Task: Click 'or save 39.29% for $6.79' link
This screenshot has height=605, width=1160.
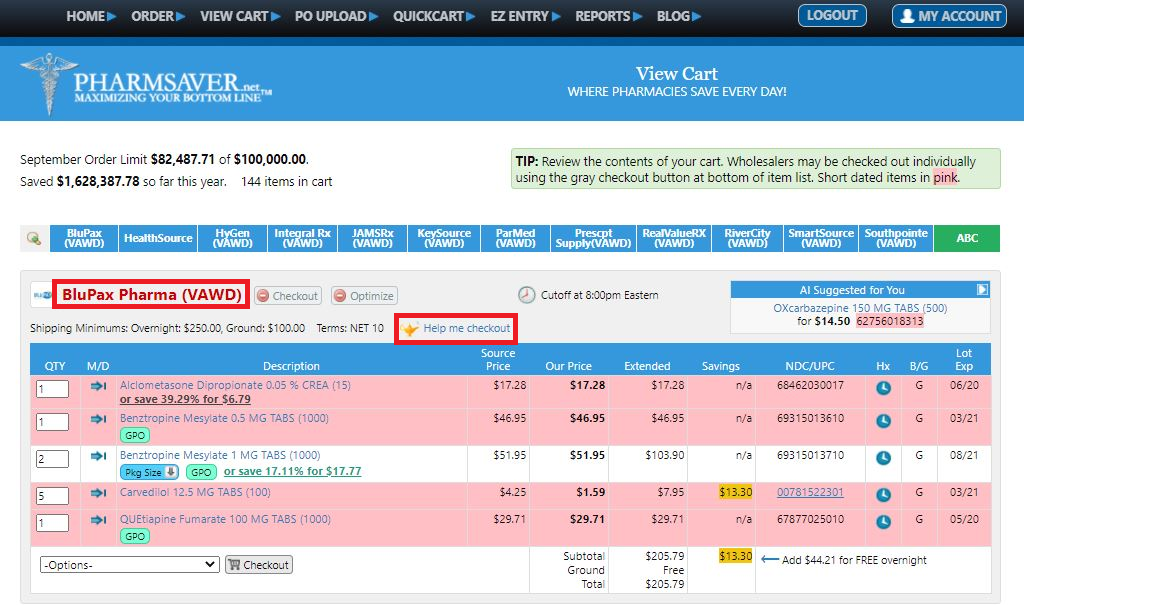Action: pyautogui.click(x=185, y=399)
